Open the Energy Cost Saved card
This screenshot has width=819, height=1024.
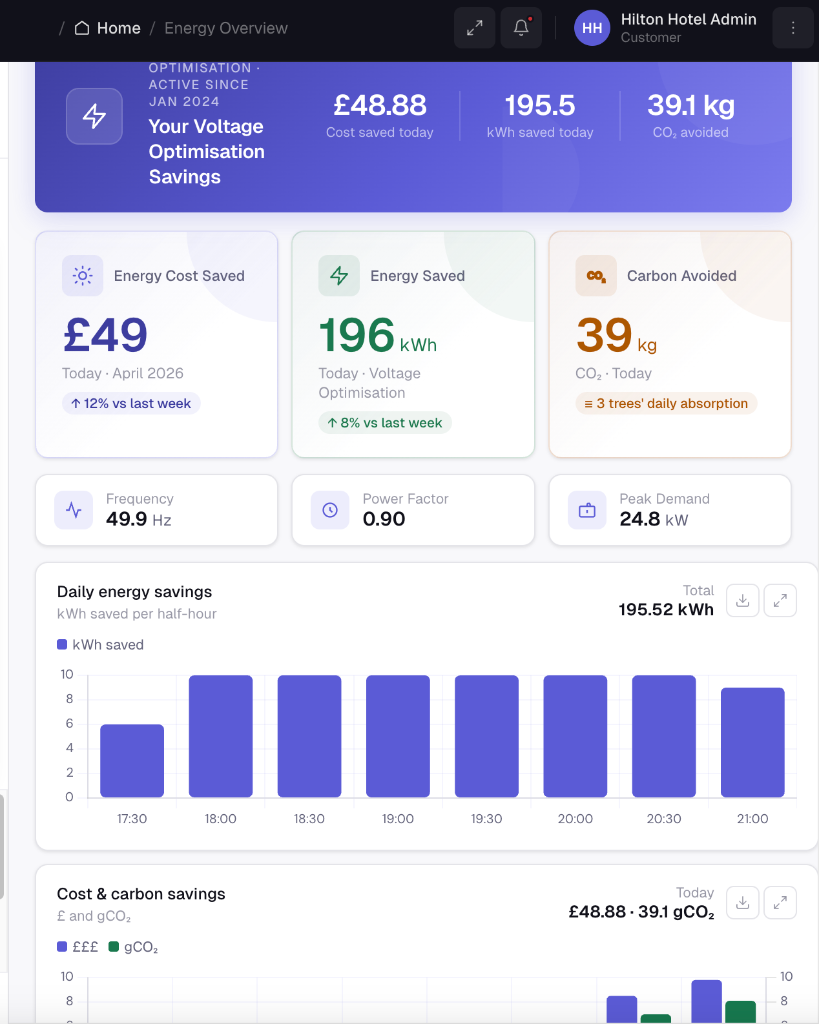click(x=157, y=344)
